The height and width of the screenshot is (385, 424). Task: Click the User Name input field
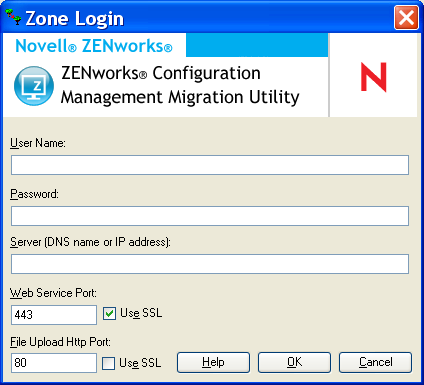tap(210, 165)
